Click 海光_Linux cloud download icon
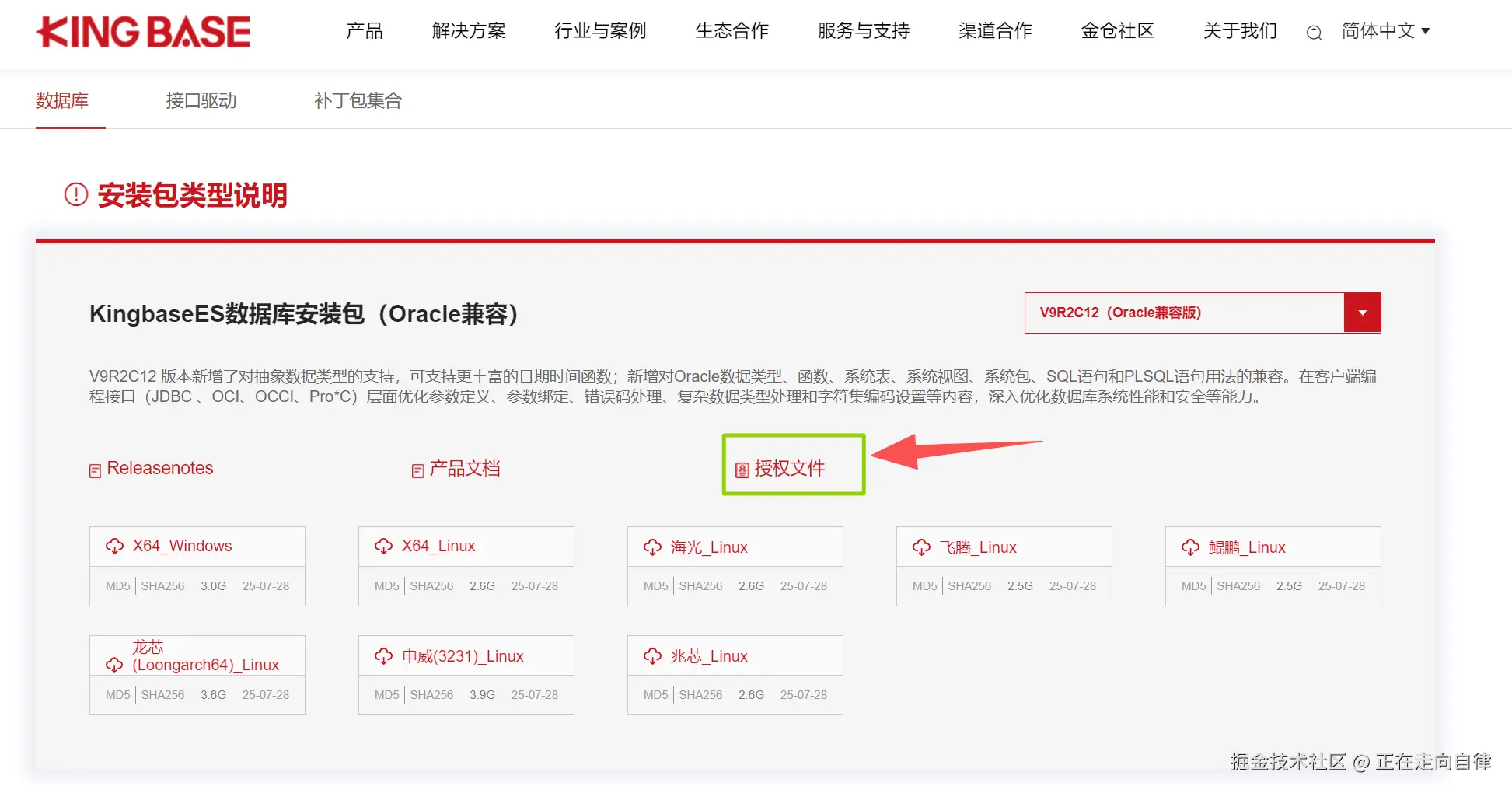1512x793 pixels. point(652,547)
